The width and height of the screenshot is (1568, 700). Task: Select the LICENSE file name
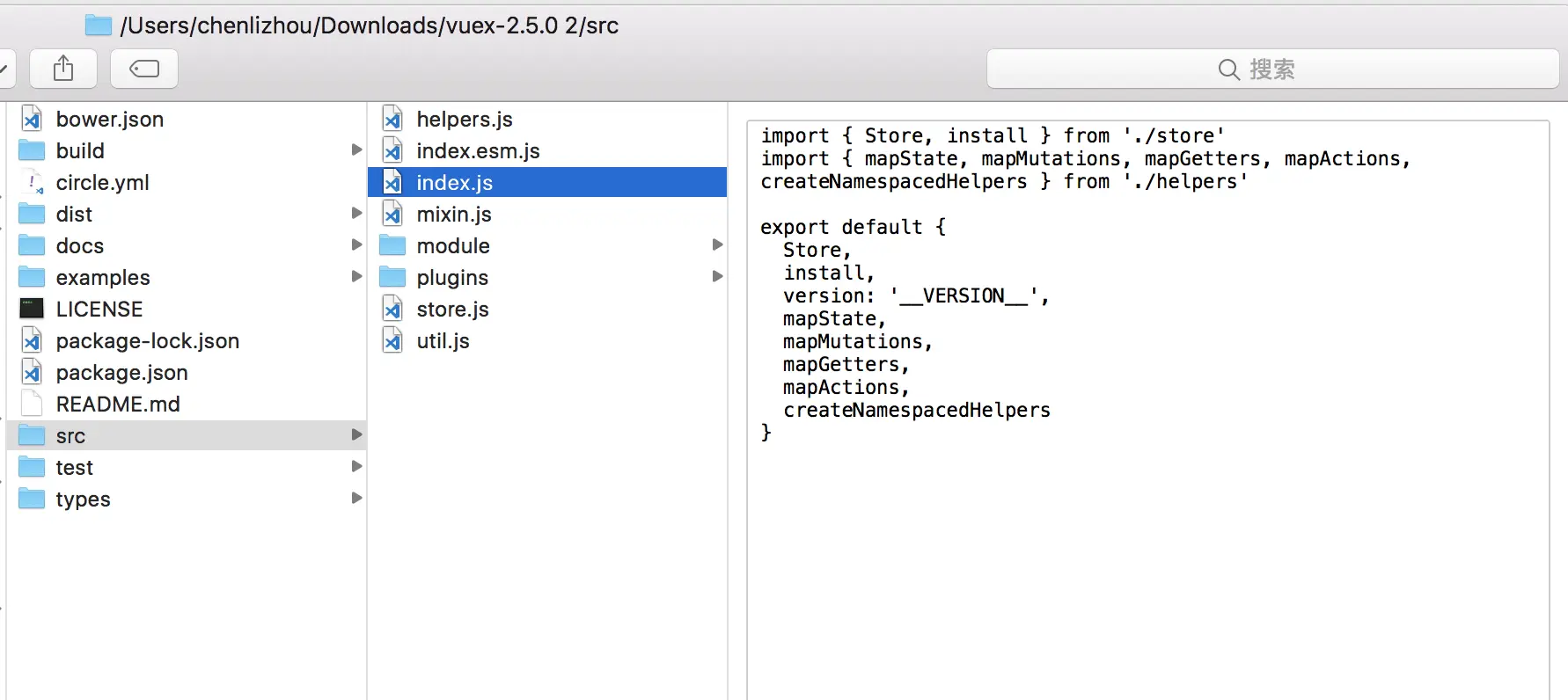[x=99, y=309]
